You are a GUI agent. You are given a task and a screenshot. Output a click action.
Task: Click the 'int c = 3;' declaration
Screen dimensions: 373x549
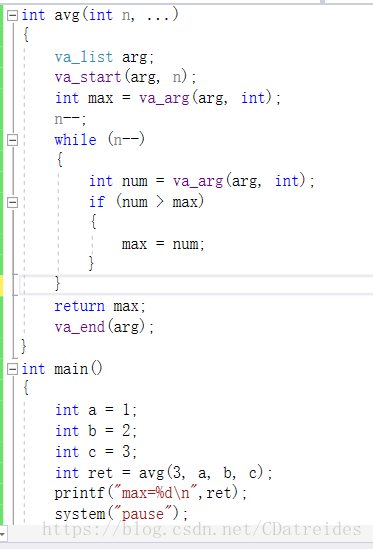tap(96, 452)
